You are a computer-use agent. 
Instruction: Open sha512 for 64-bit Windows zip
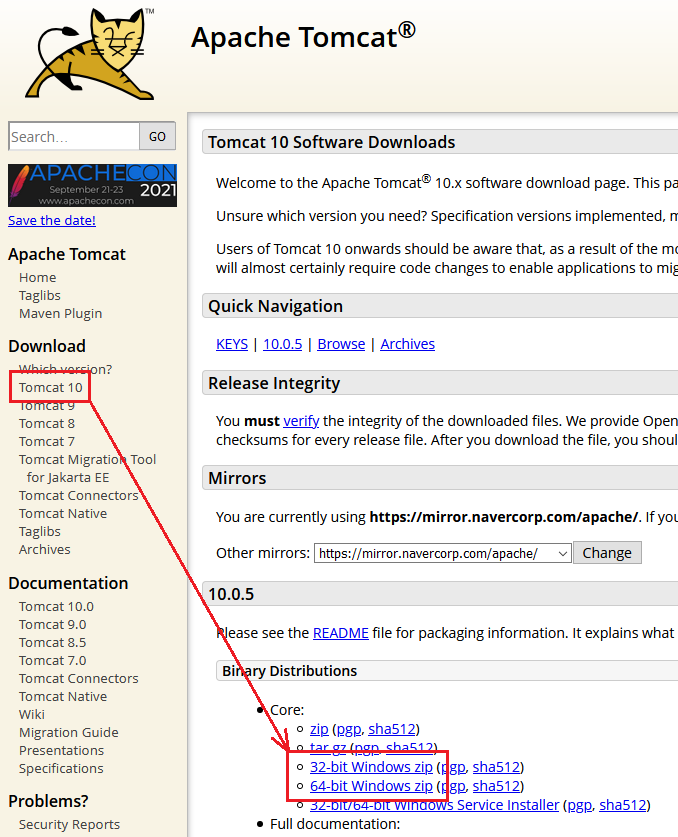click(496, 786)
